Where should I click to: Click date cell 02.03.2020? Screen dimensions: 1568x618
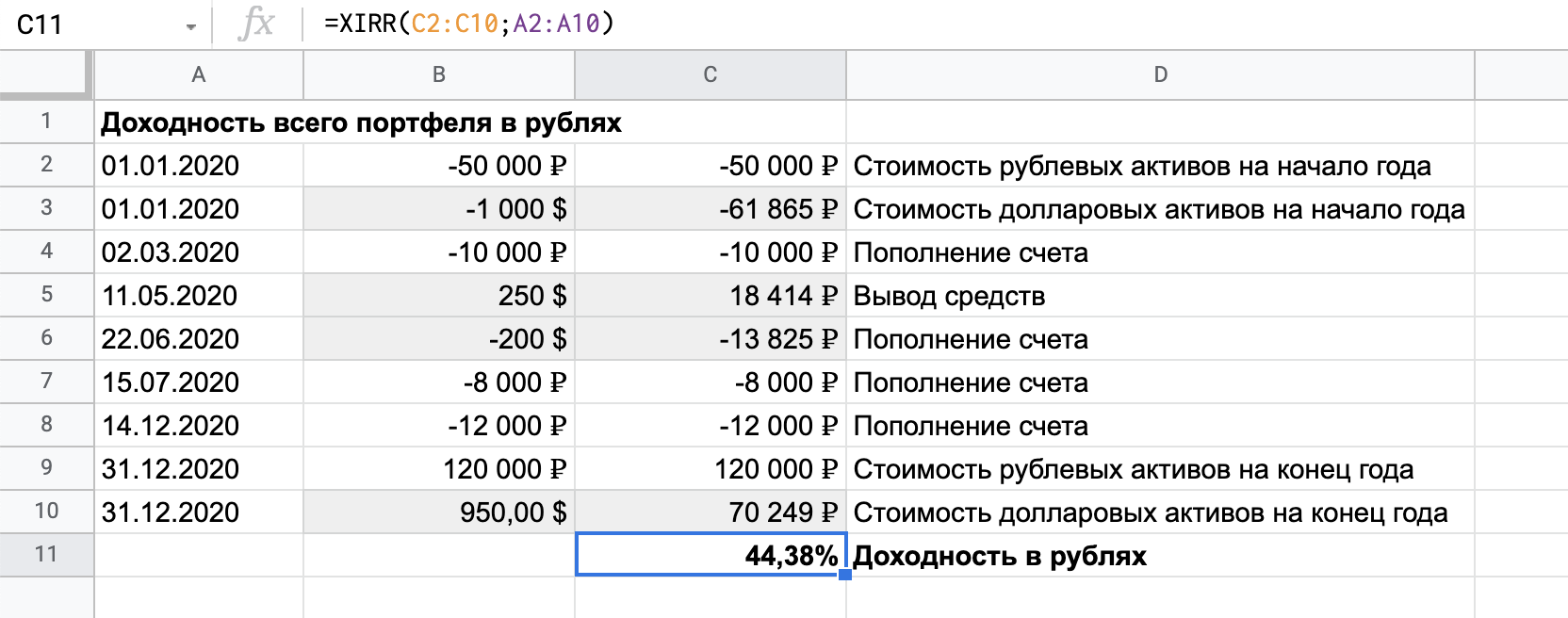(199, 252)
